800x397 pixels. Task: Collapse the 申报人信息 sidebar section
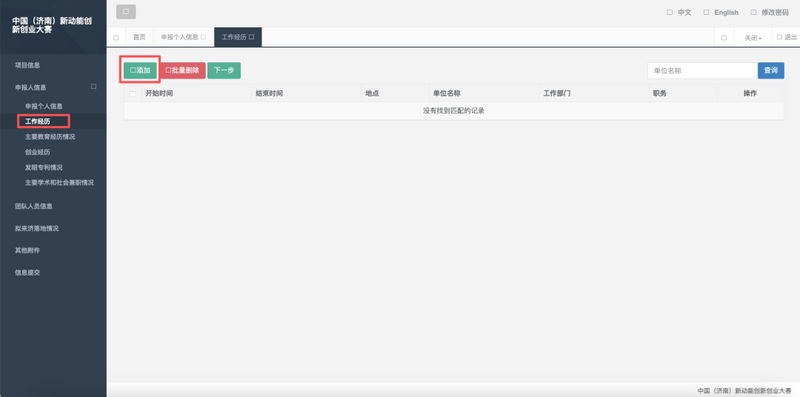click(x=94, y=87)
